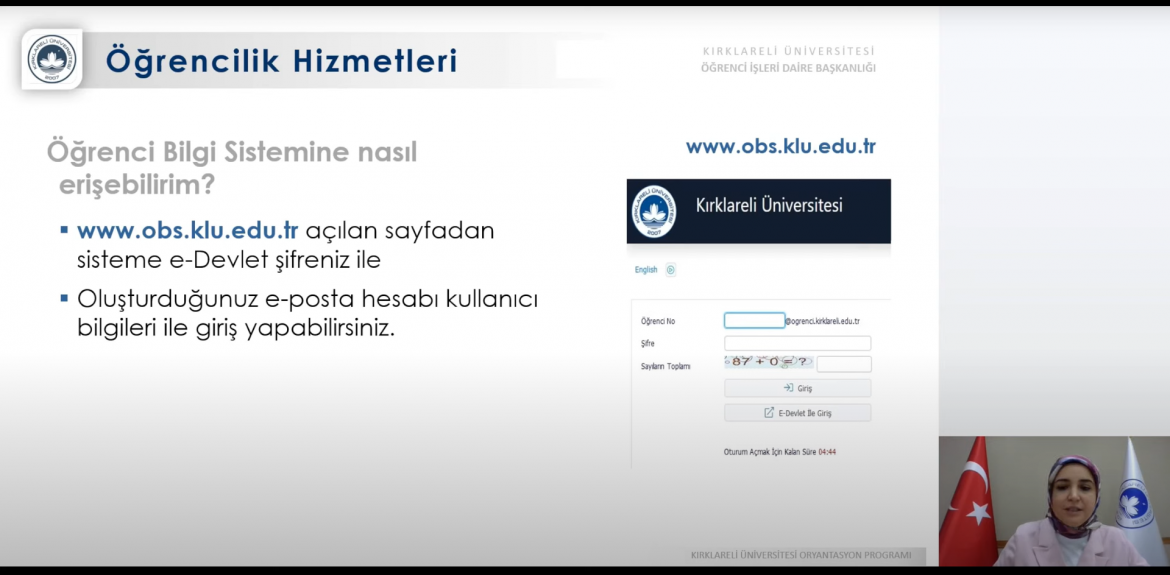Image resolution: width=1170 pixels, height=575 pixels.
Task: Click the www.obs.klu.edu.tr heading above login form
Action: pos(780,146)
